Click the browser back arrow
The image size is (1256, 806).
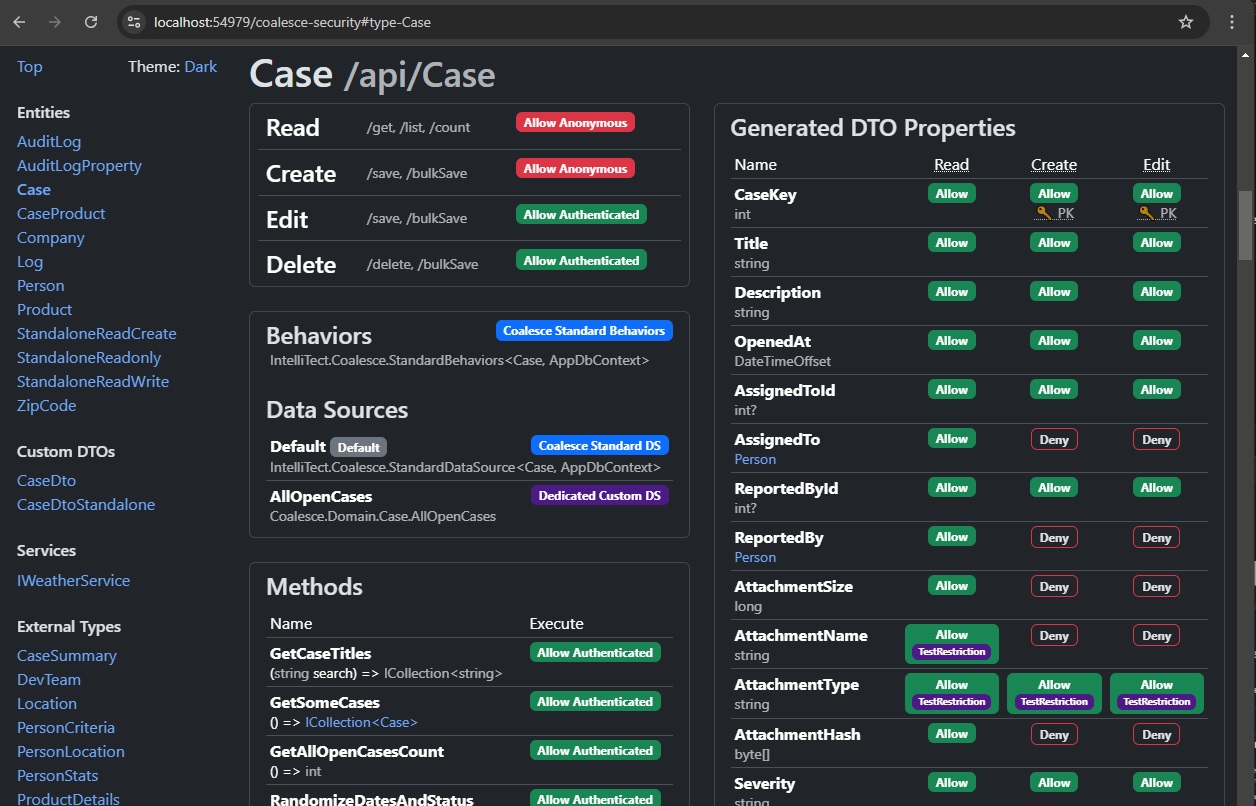20,22
